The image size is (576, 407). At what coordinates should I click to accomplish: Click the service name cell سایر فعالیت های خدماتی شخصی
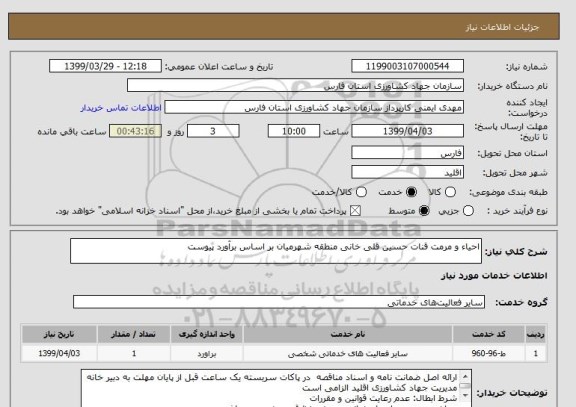click(348, 354)
